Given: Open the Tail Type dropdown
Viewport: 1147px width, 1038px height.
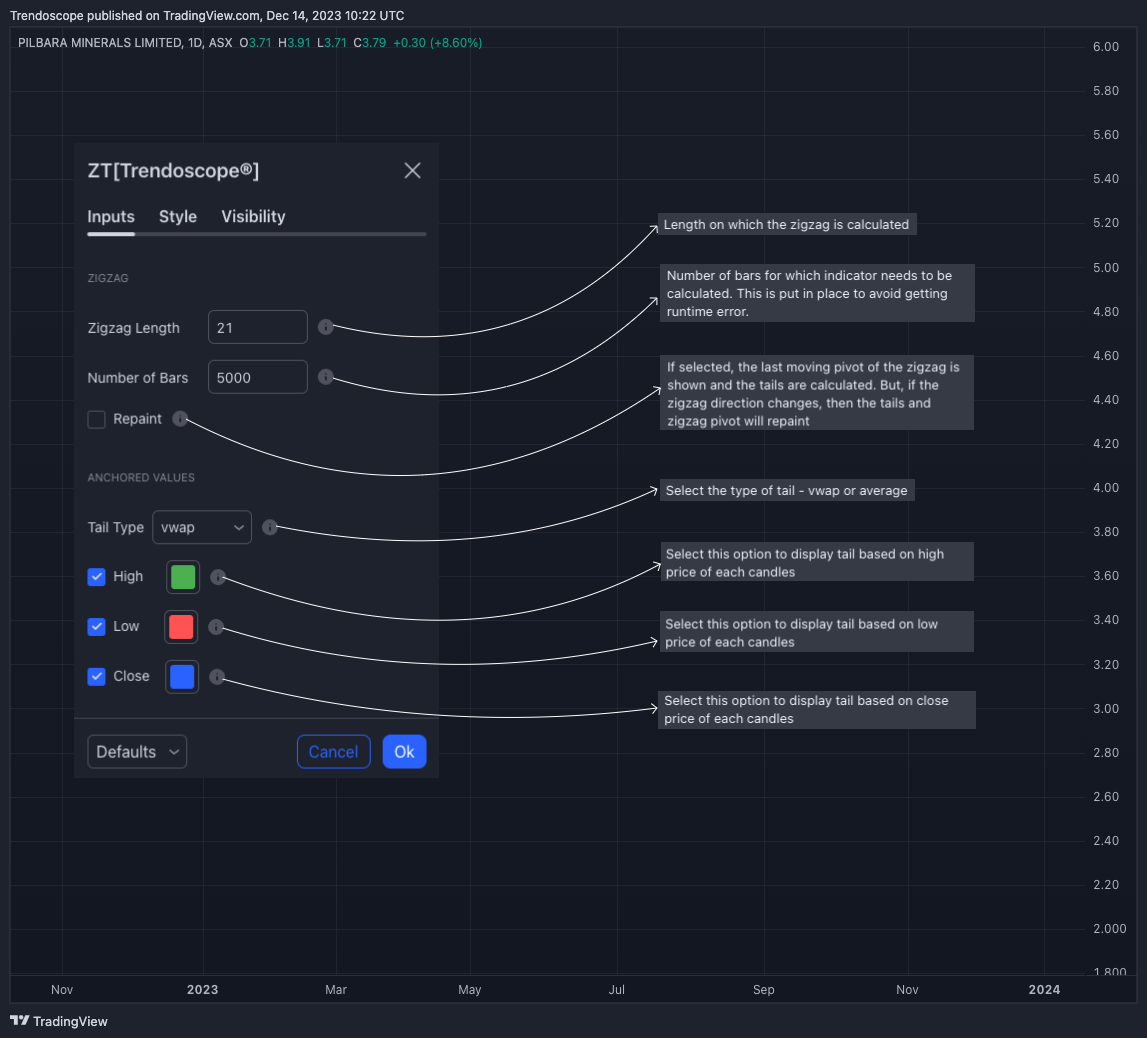Looking at the screenshot, I should pos(202,527).
